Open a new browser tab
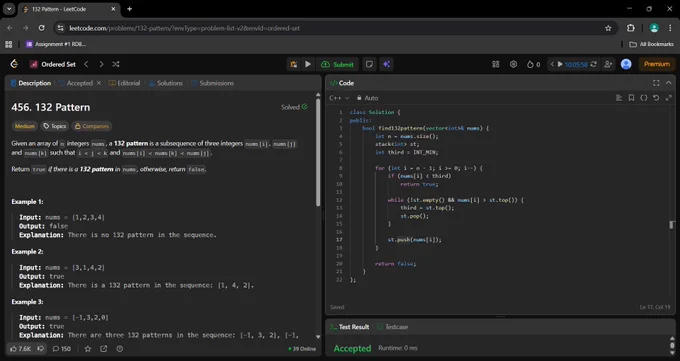Screen dimensions: 680x361 (x=129, y=9)
